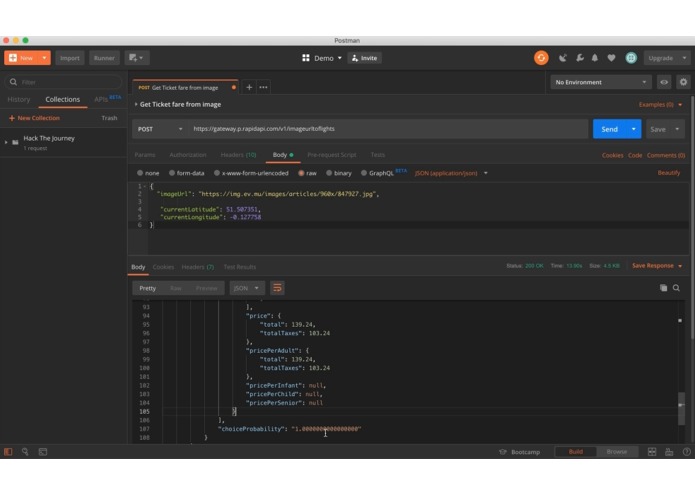Copy the response to clipboard

(663, 288)
